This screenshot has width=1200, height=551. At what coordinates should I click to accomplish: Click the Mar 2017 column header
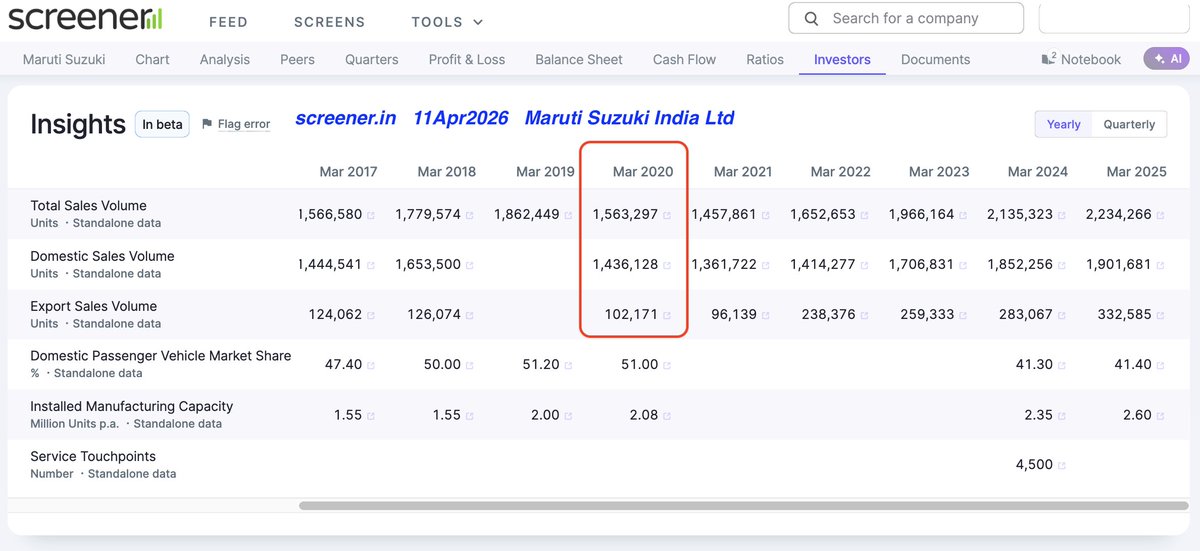(348, 171)
